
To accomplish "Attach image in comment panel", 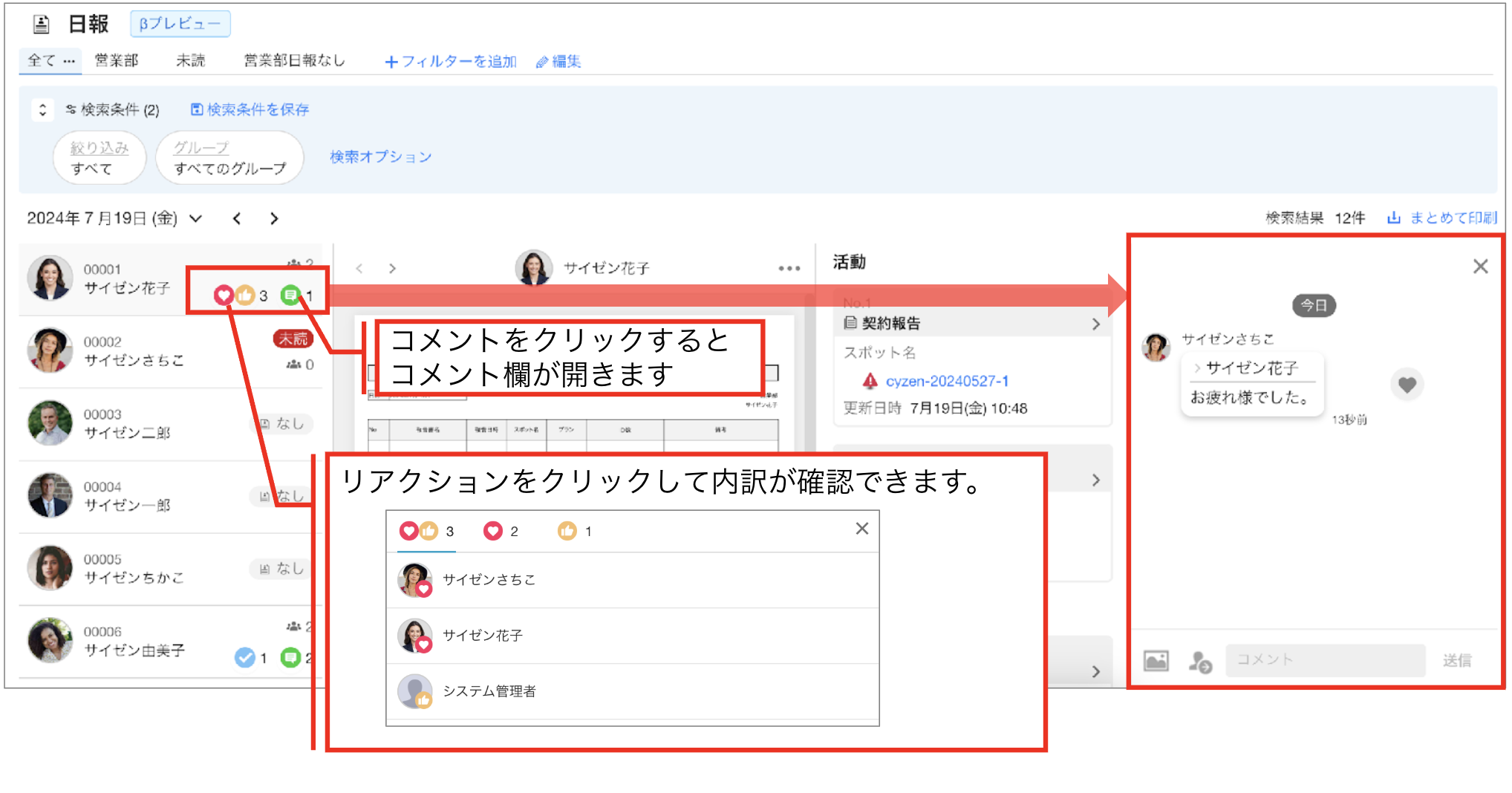I will (1156, 661).
